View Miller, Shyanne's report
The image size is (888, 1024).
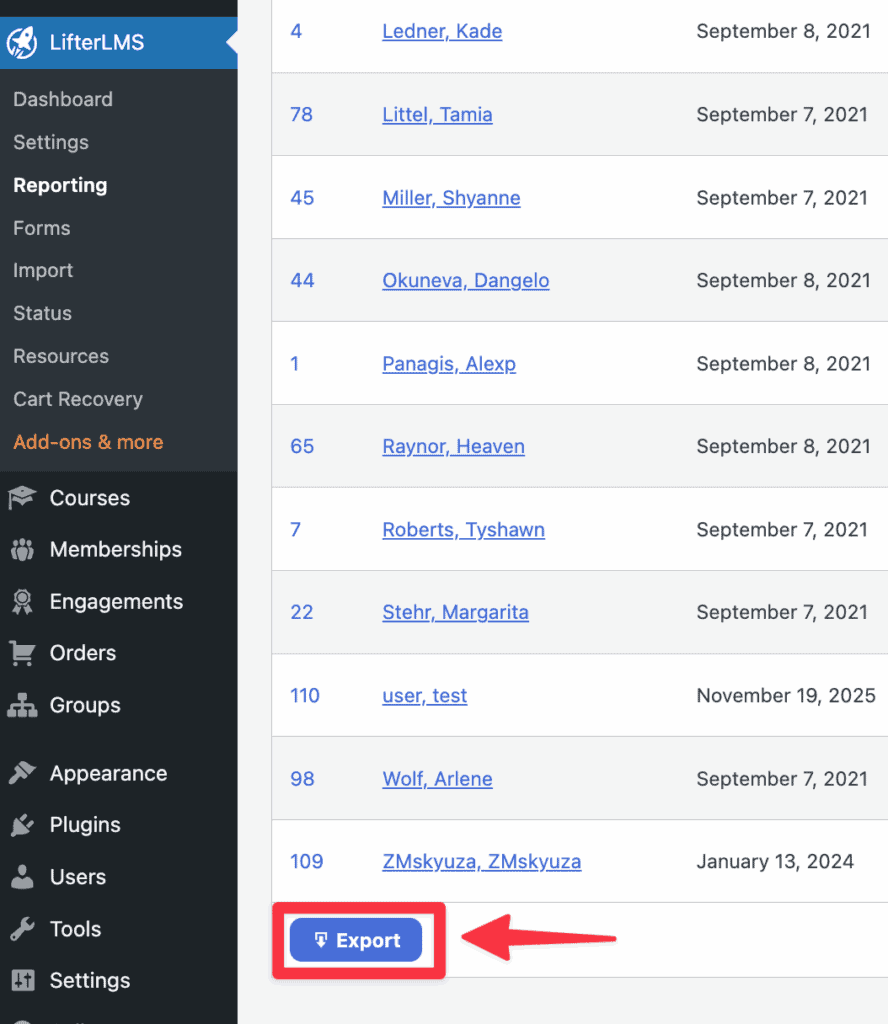[x=451, y=198]
